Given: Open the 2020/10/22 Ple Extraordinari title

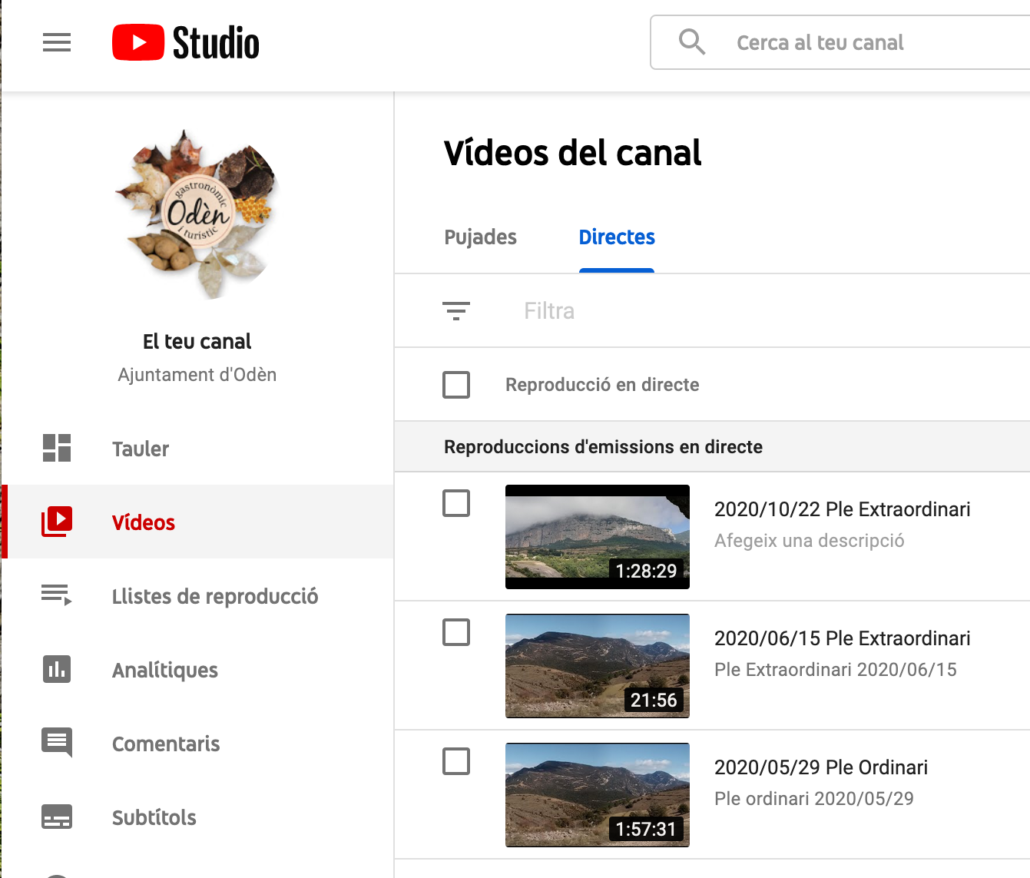Looking at the screenshot, I should point(842,509).
